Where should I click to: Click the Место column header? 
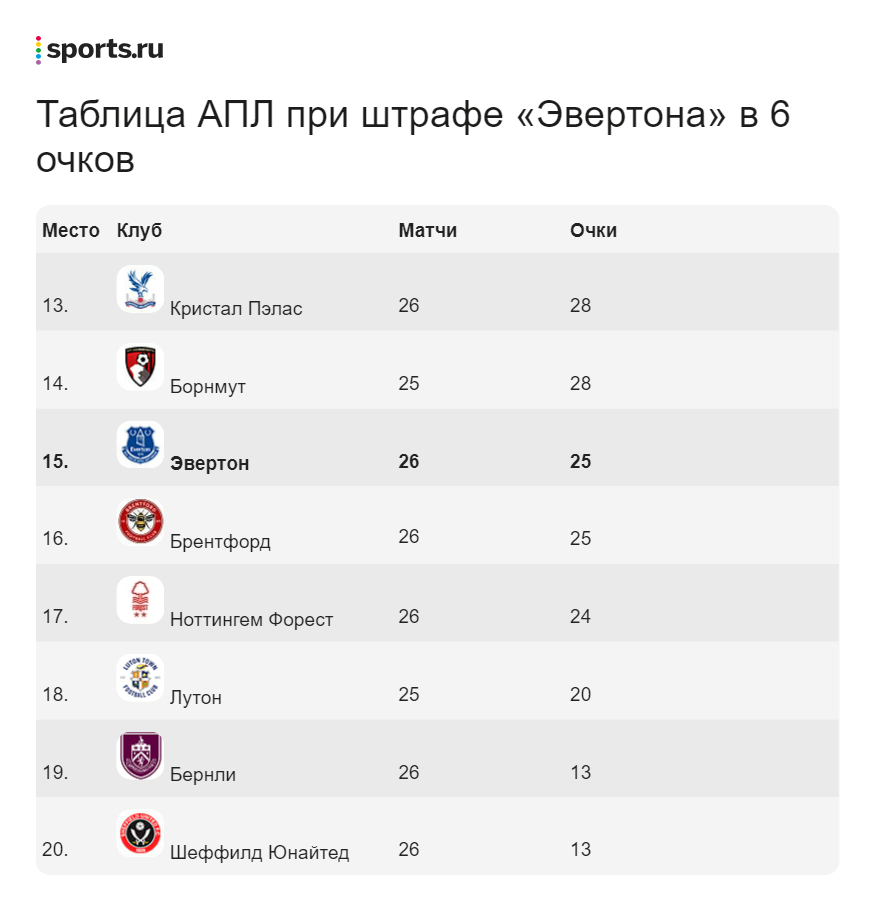71,231
